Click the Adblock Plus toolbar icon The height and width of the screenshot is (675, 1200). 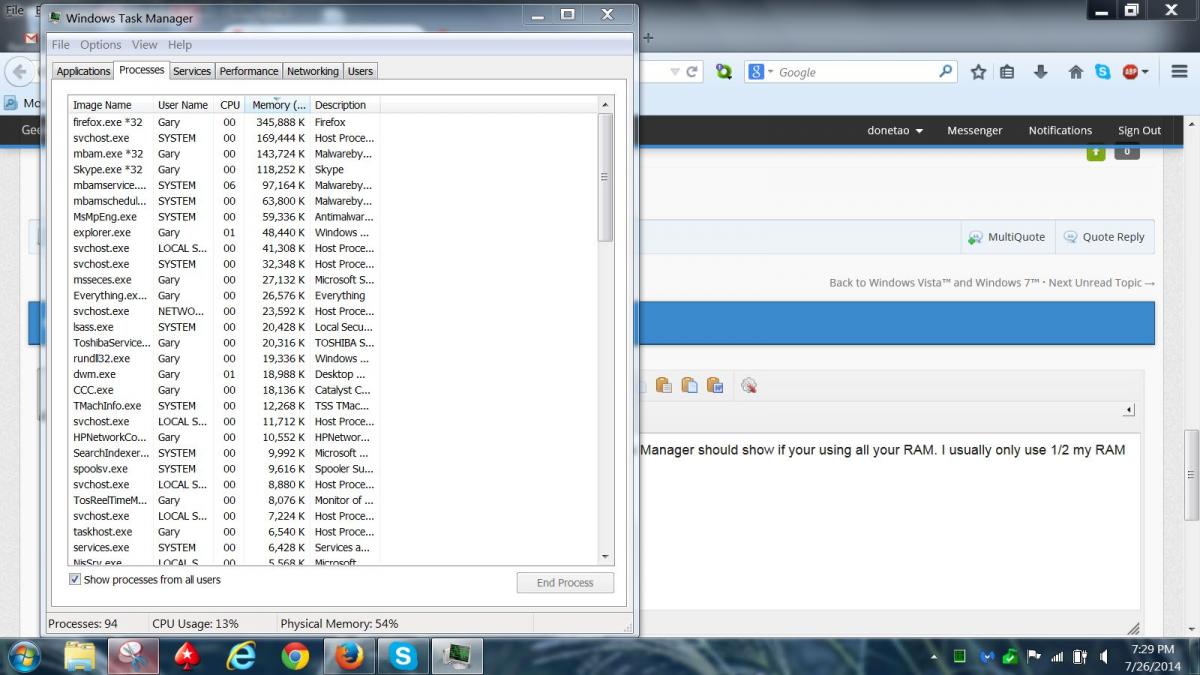tap(1130, 72)
